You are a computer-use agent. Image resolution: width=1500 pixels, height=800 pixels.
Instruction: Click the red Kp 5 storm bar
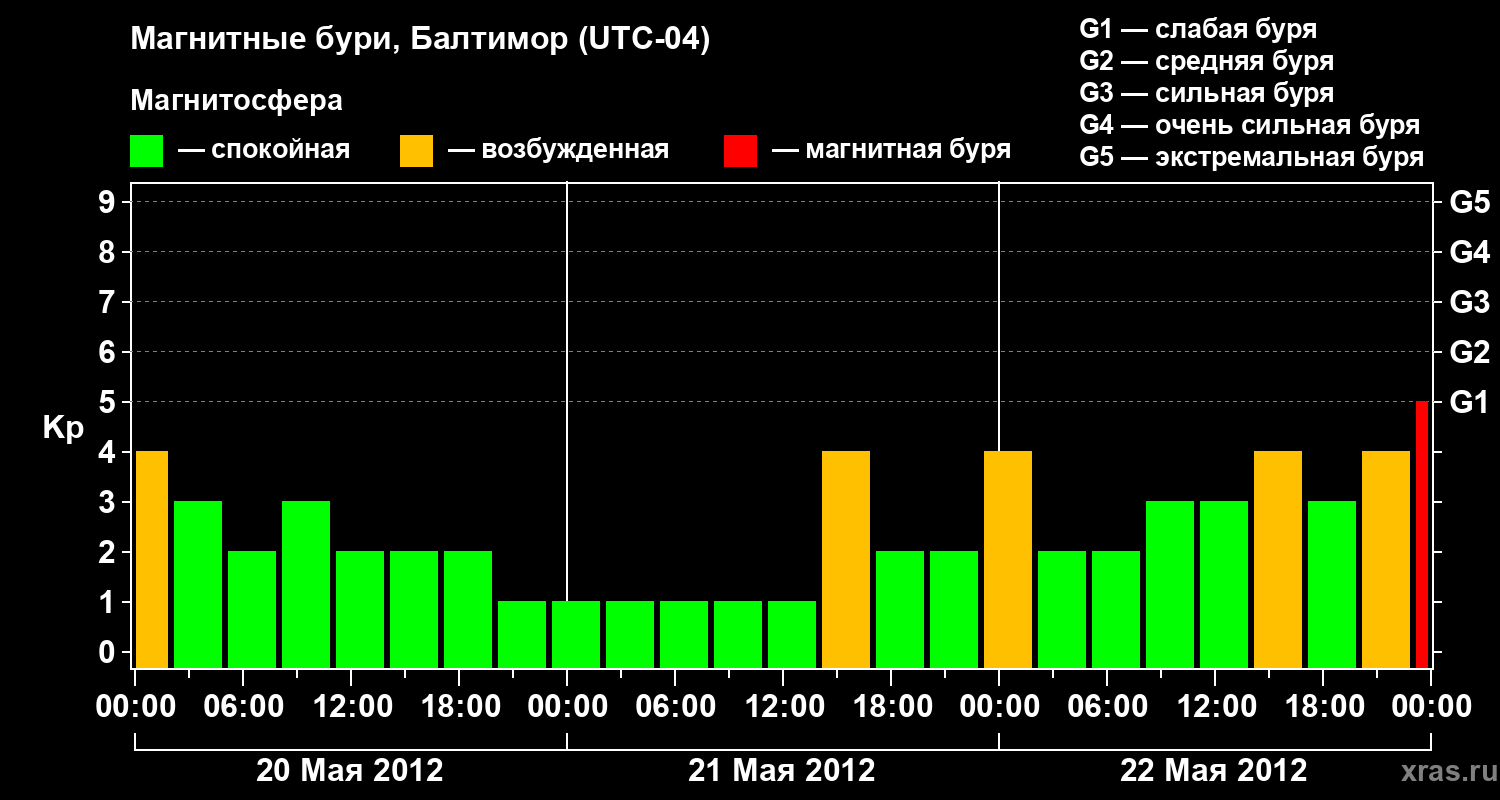tap(1422, 534)
